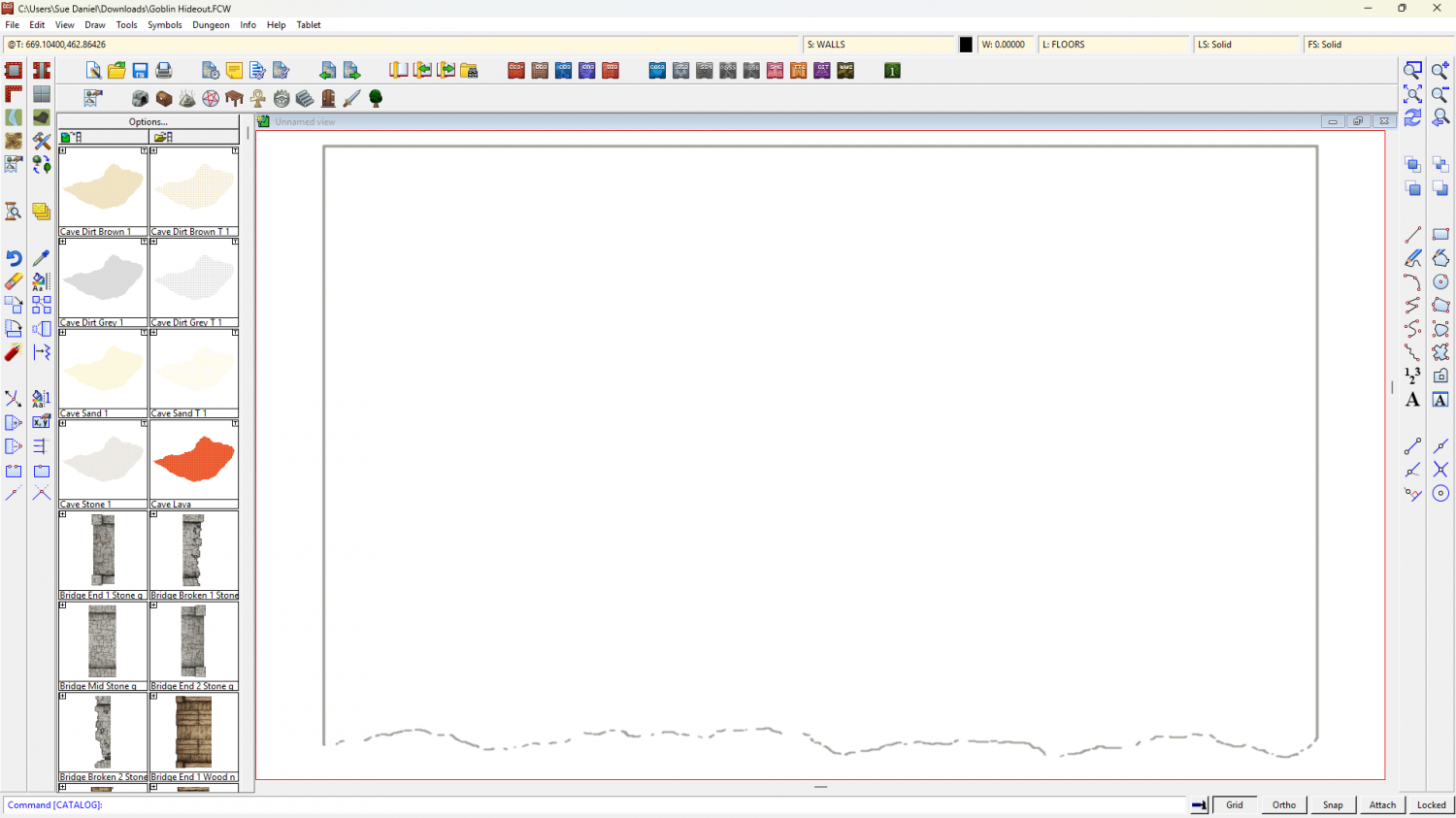1456x818 pixels.
Task: Select the Cave Lava symbol thumbnail
Action: point(194,460)
